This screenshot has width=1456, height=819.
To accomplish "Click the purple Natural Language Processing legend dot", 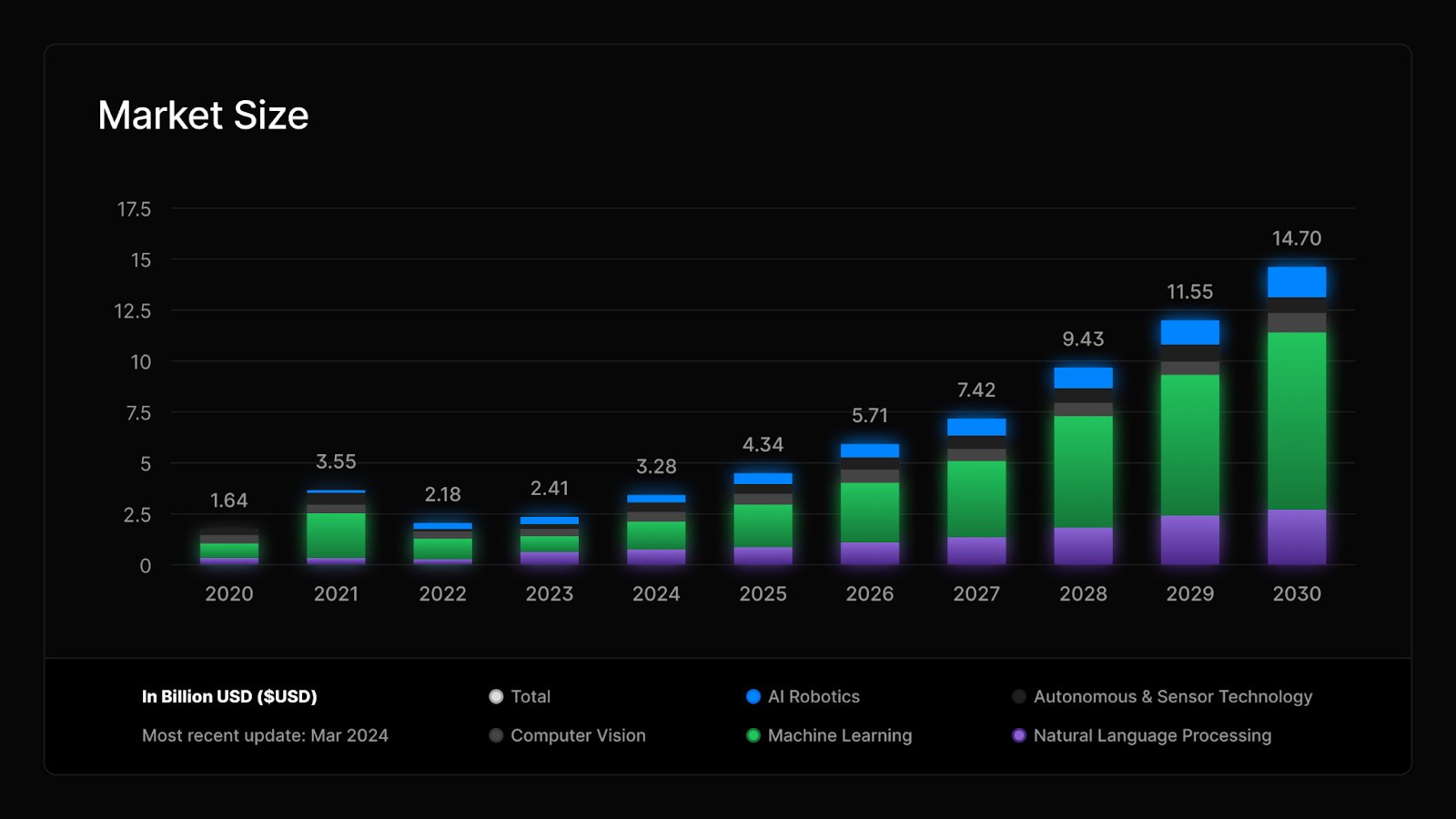I will pyautogui.click(x=1019, y=735).
